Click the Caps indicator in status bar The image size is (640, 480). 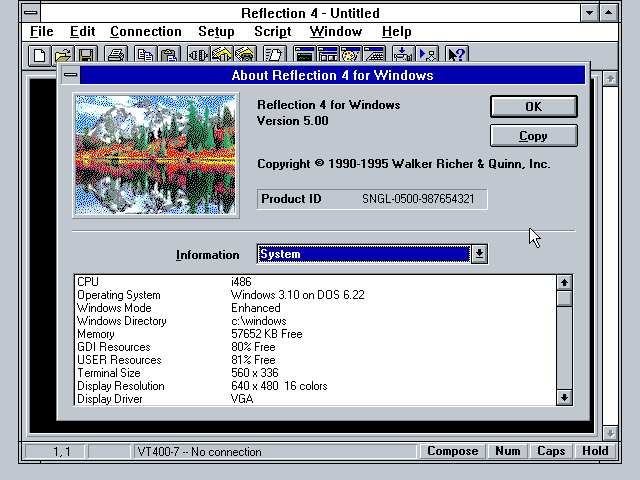click(x=551, y=451)
